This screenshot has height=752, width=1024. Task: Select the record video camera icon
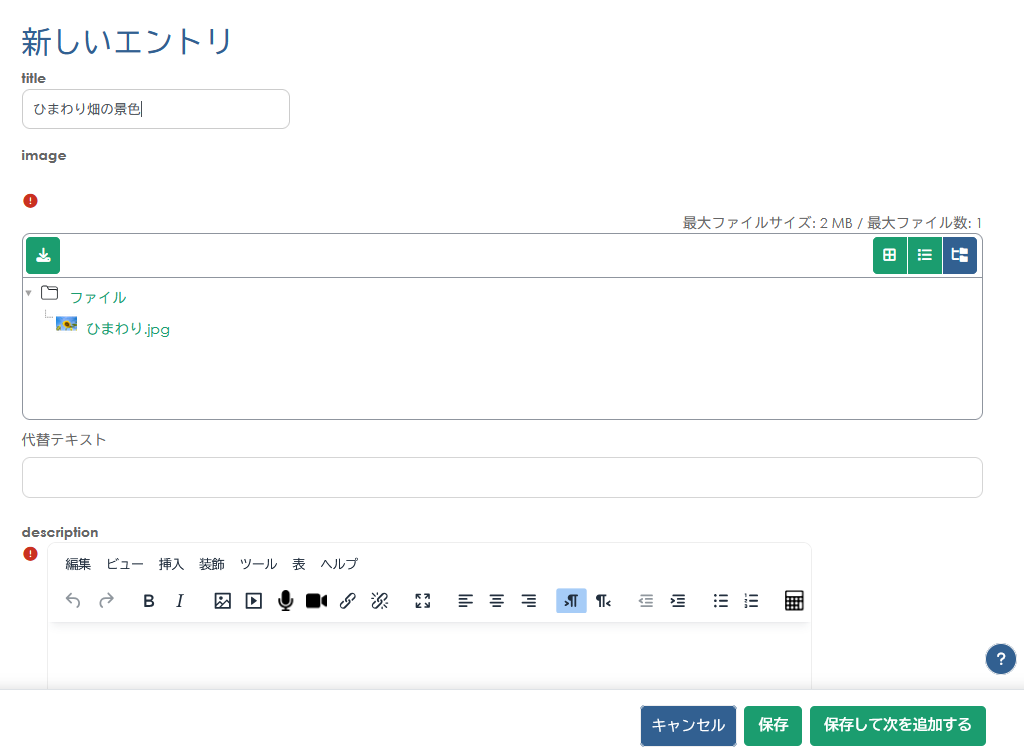[x=316, y=600]
